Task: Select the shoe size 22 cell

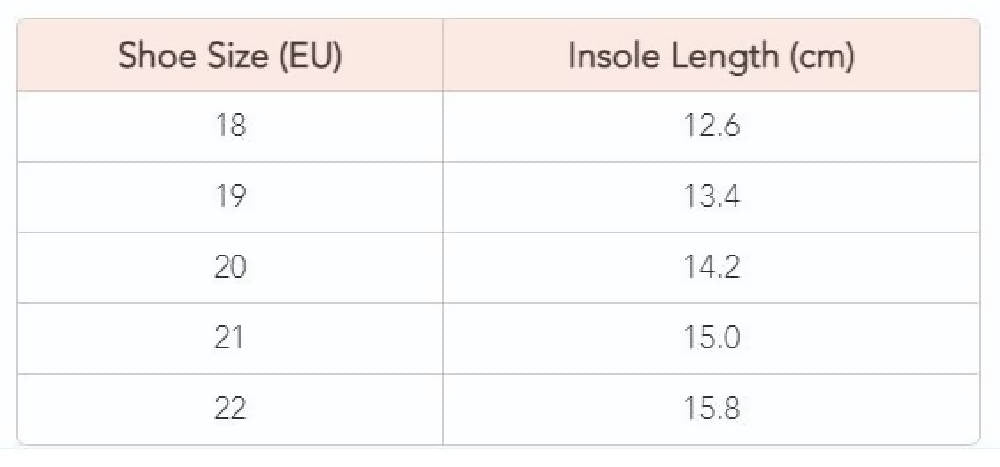Action: point(230,409)
